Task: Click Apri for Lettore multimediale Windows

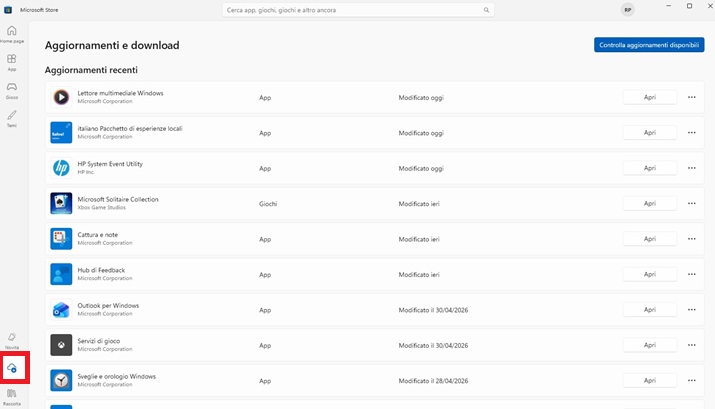Action: (x=650, y=97)
